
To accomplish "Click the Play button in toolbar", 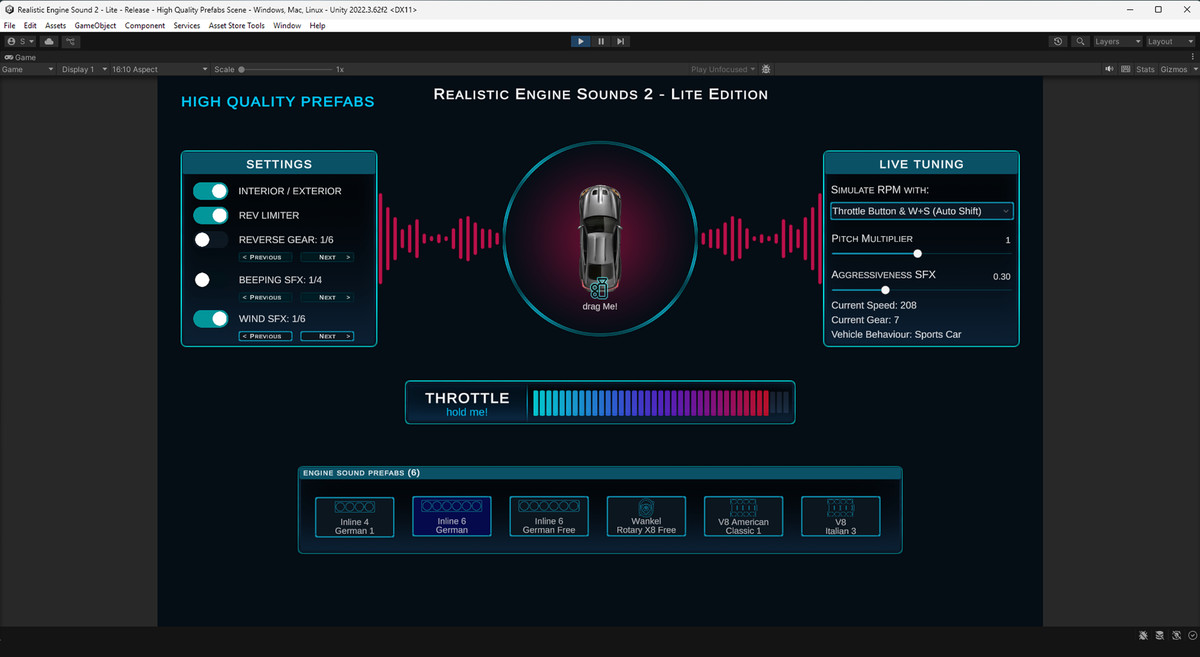I will tap(580, 41).
